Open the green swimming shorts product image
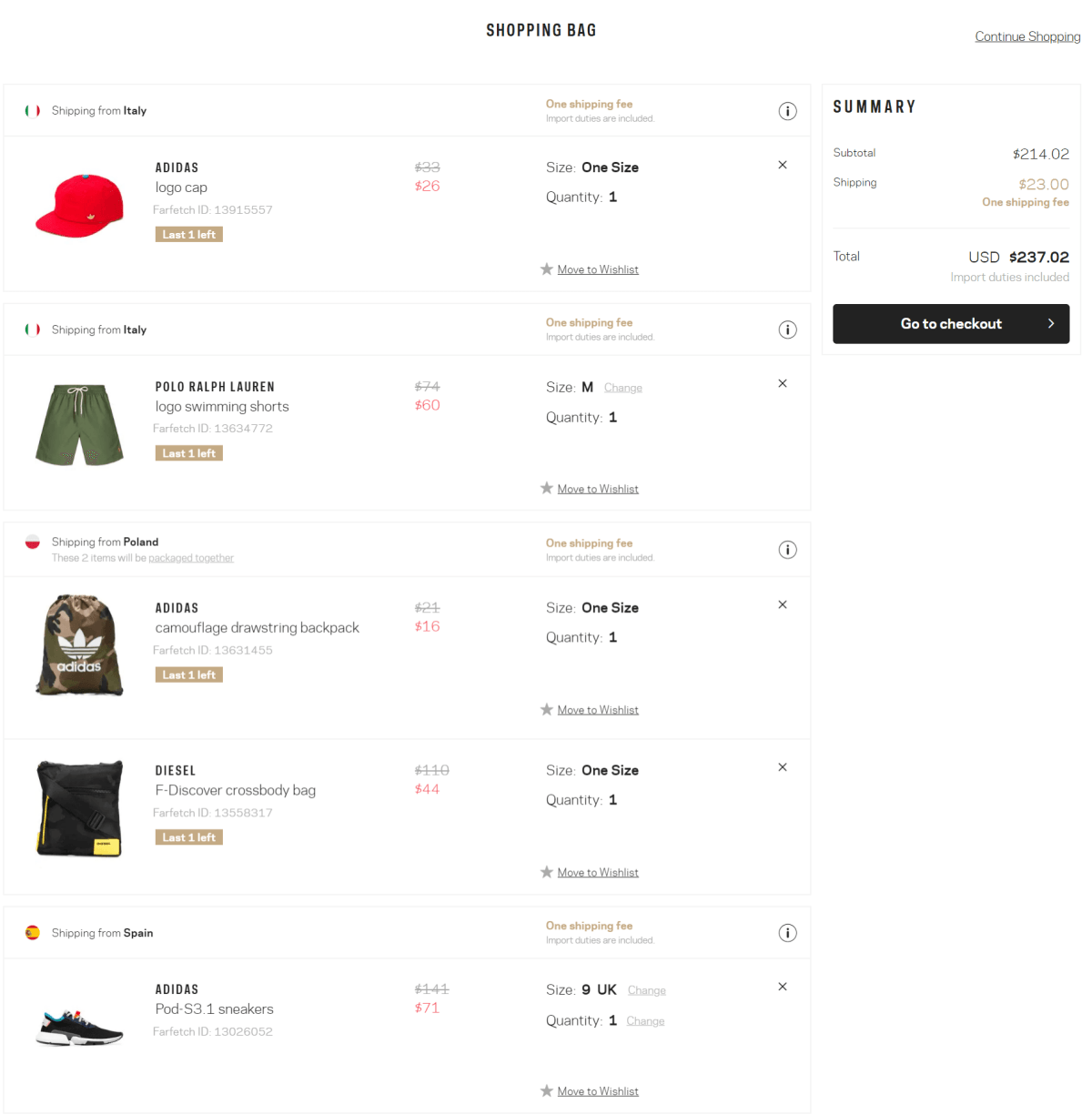The height and width of the screenshot is (1115, 1092). [79, 425]
